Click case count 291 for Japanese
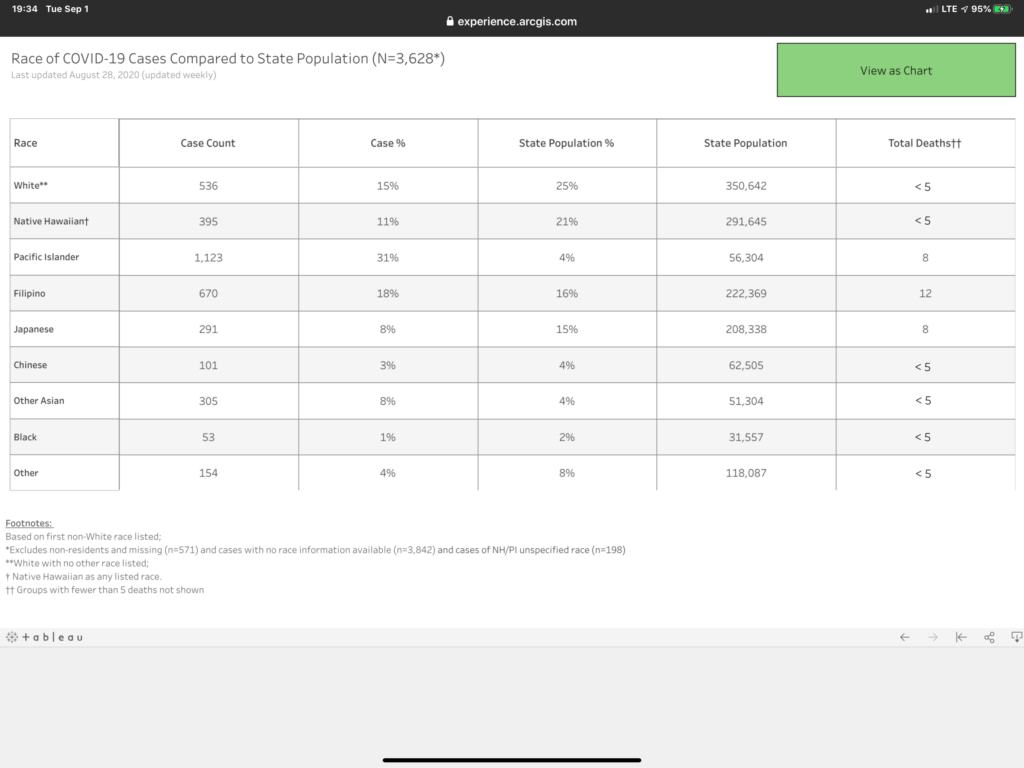The image size is (1024, 768). pyautogui.click(x=208, y=330)
